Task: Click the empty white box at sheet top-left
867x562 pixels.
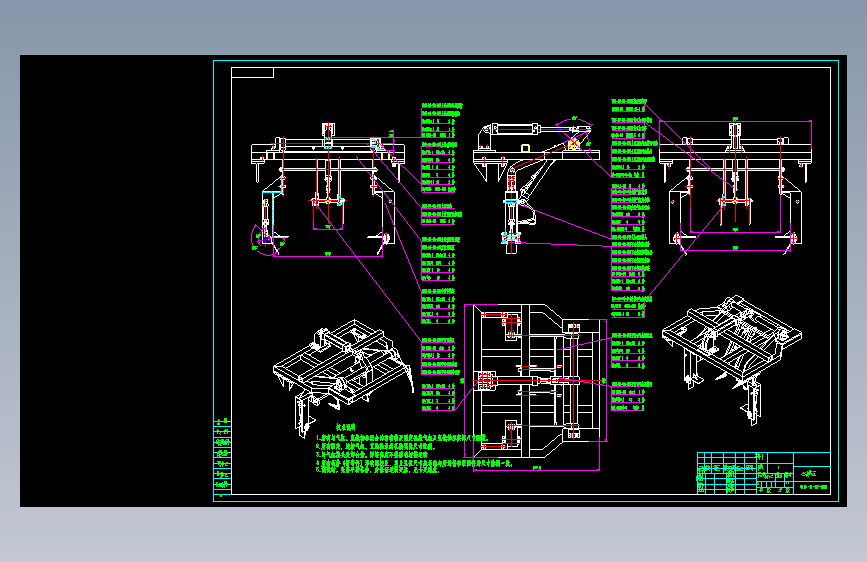Action: pos(252,72)
